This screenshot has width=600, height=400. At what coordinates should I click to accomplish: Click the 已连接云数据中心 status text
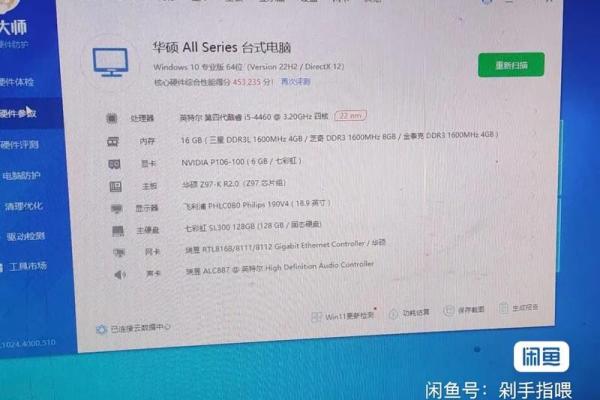pos(140,328)
